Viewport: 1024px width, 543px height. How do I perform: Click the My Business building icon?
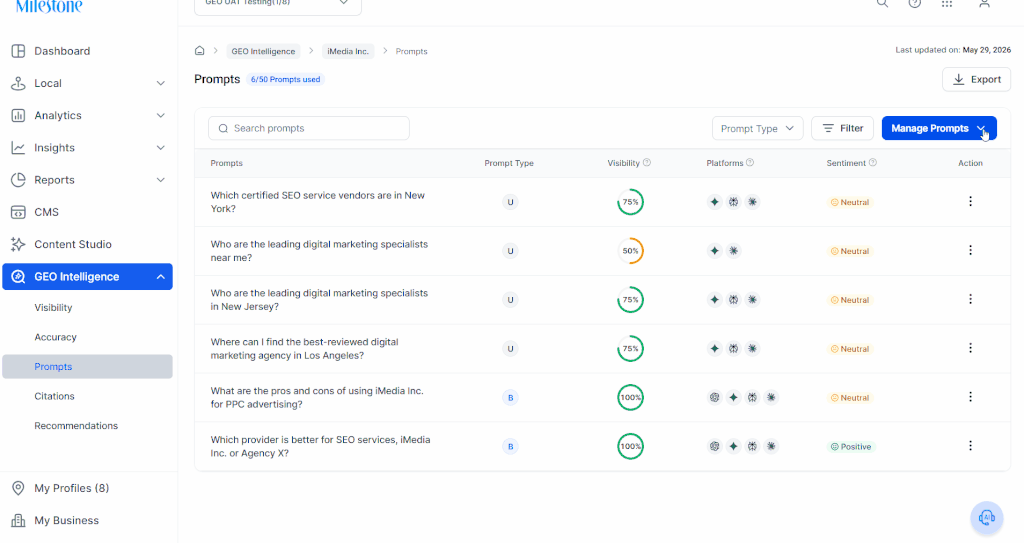click(18, 520)
